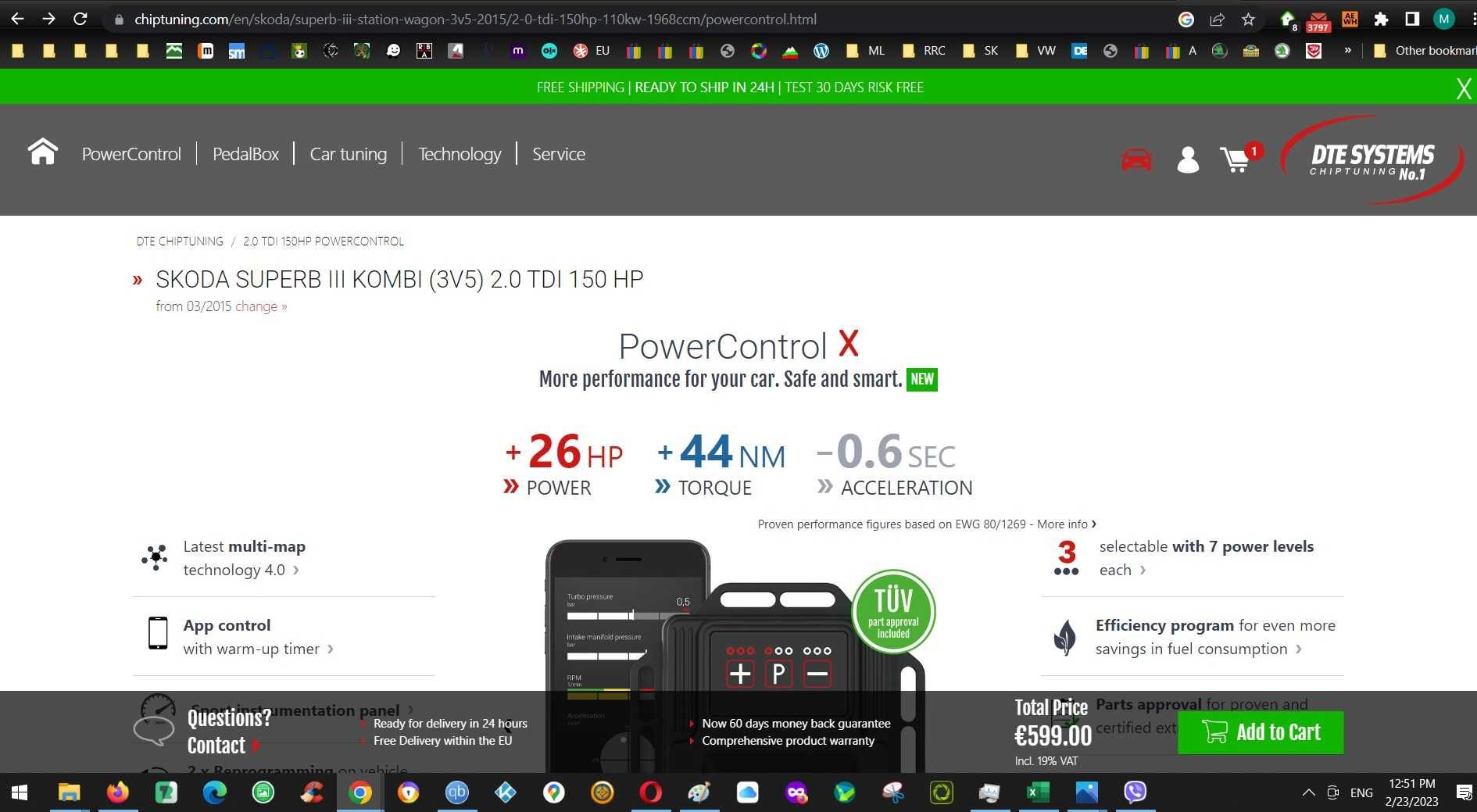Viewport: 1477px width, 812px height.
Task: Open File Explorer from taskbar
Action: 69,793
